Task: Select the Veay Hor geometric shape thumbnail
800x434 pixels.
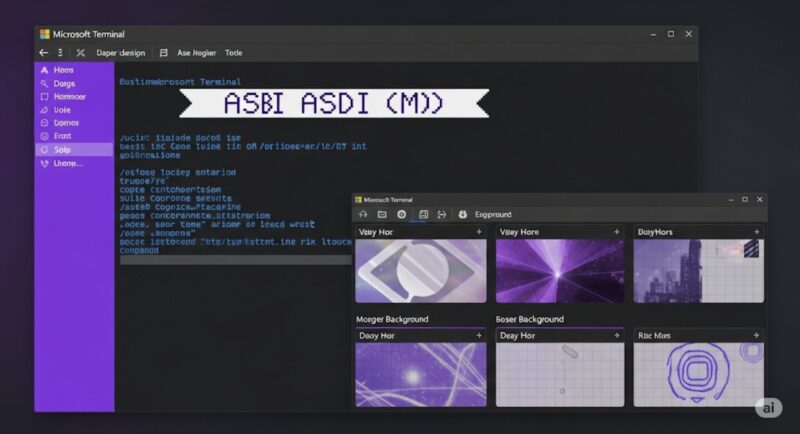Action: [421, 271]
